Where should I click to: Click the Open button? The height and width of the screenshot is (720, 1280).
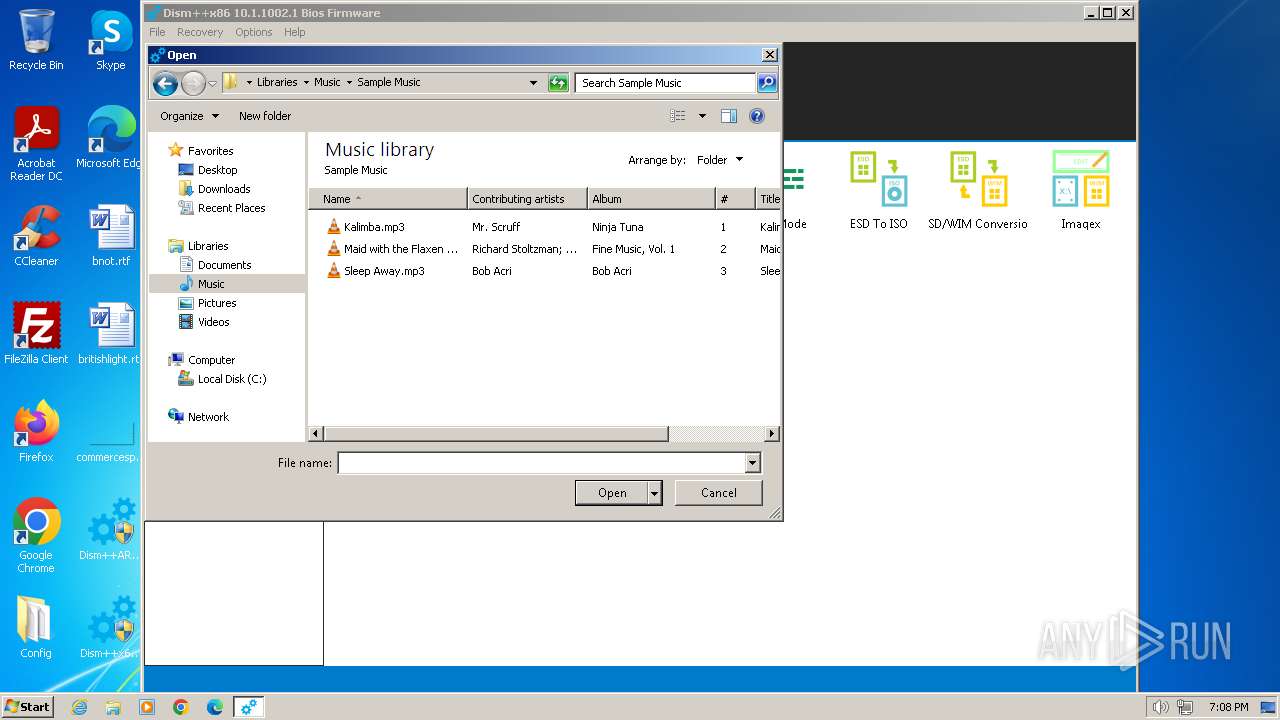[x=612, y=493]
